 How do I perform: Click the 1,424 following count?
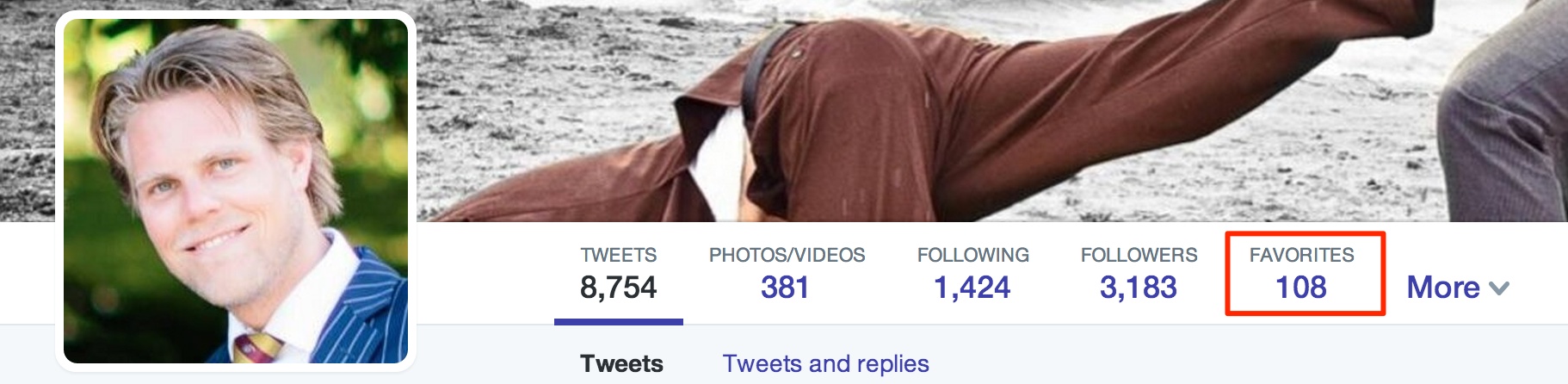point(972,288)
